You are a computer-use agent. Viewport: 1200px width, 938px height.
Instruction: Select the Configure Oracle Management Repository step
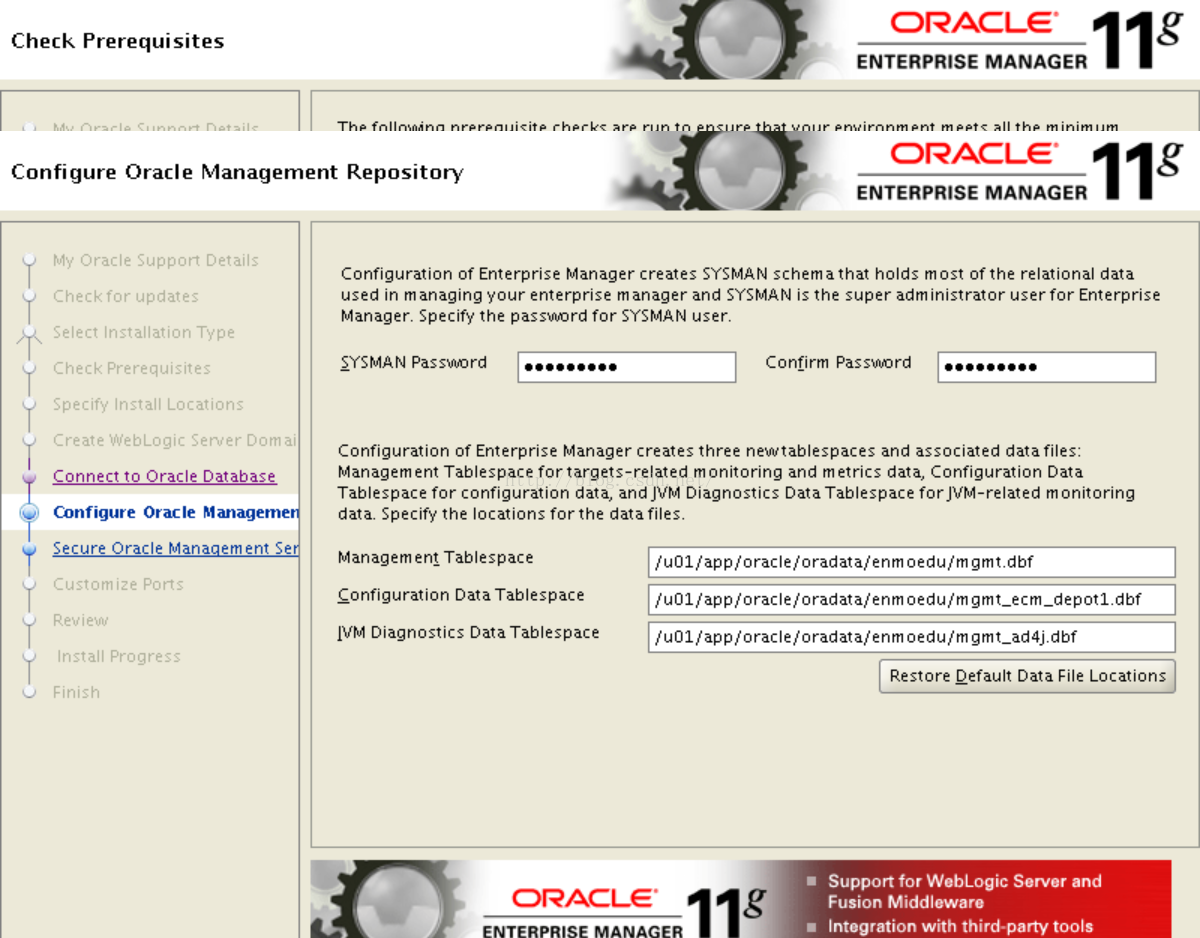(x=176, y=512)
